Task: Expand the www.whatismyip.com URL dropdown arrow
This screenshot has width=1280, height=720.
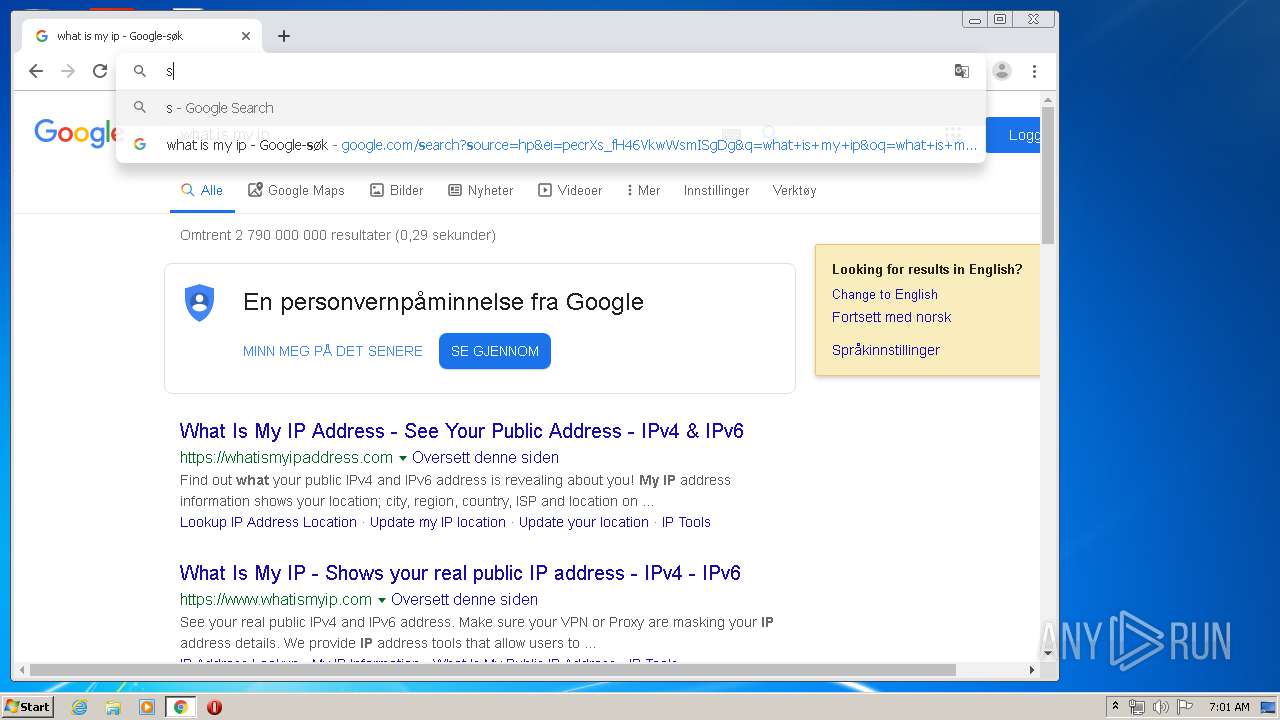Action: click(382, 600)
